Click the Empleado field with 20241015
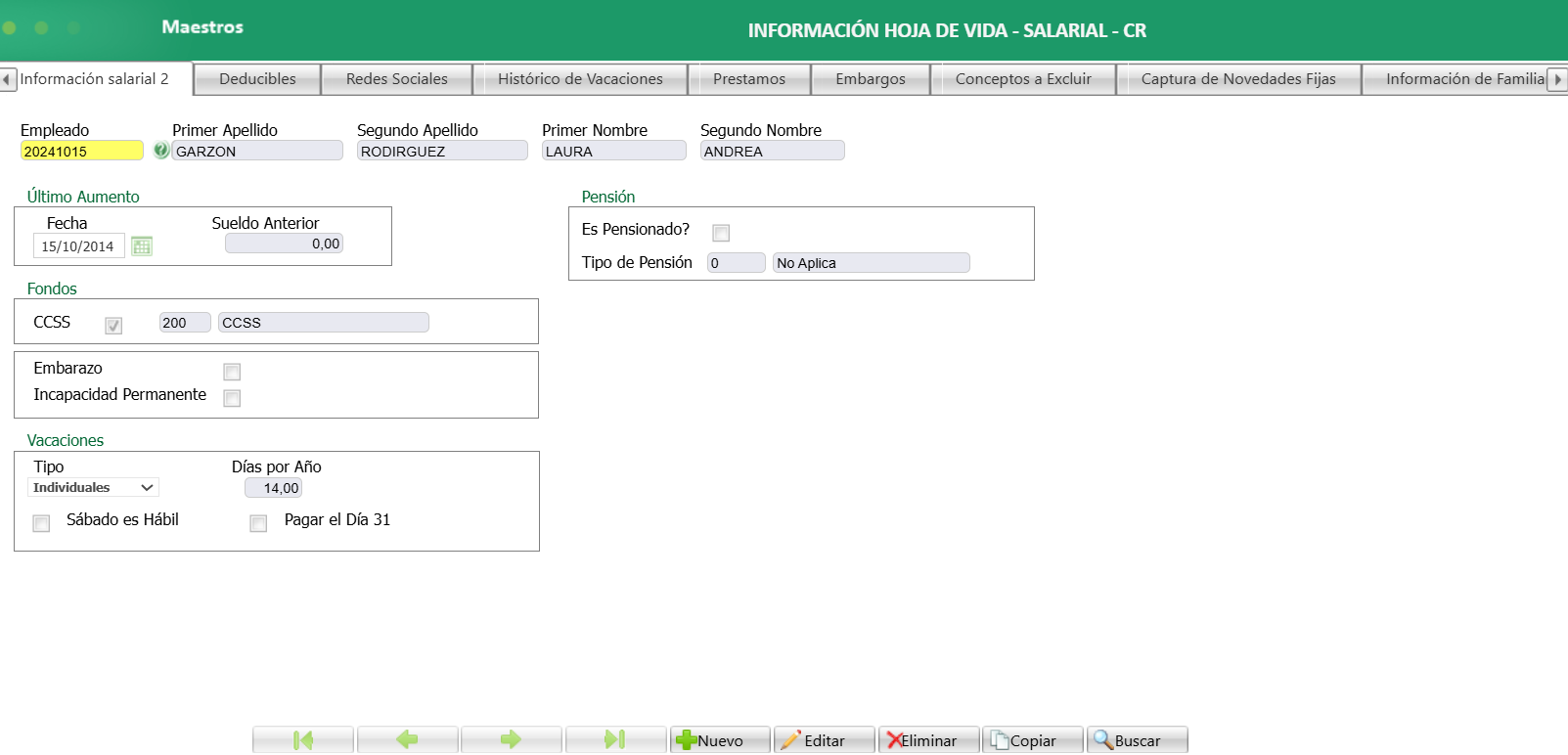1568x755 pixels. [x=82, y=151]
